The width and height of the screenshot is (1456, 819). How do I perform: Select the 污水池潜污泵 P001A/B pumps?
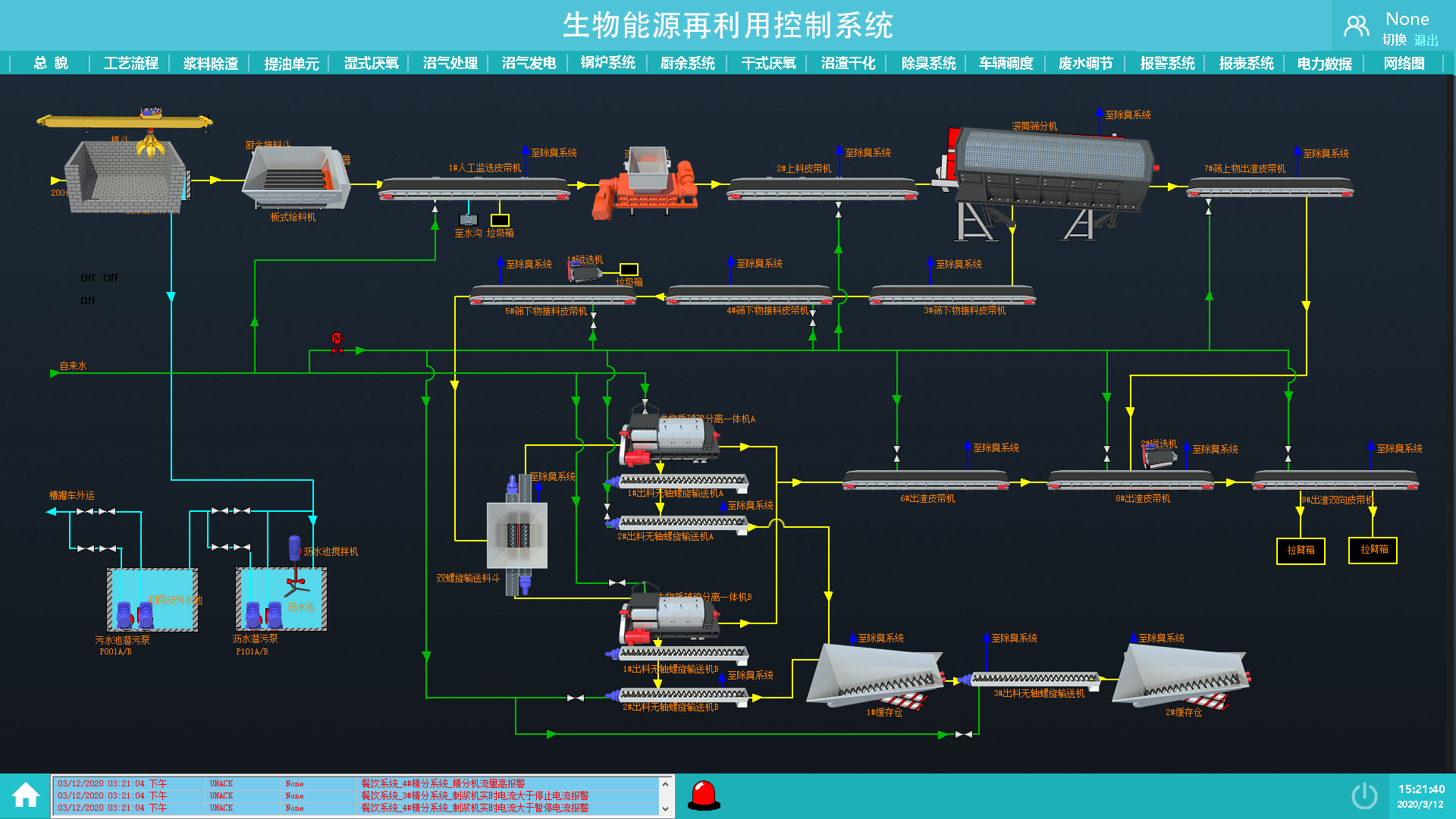point(135,614)
